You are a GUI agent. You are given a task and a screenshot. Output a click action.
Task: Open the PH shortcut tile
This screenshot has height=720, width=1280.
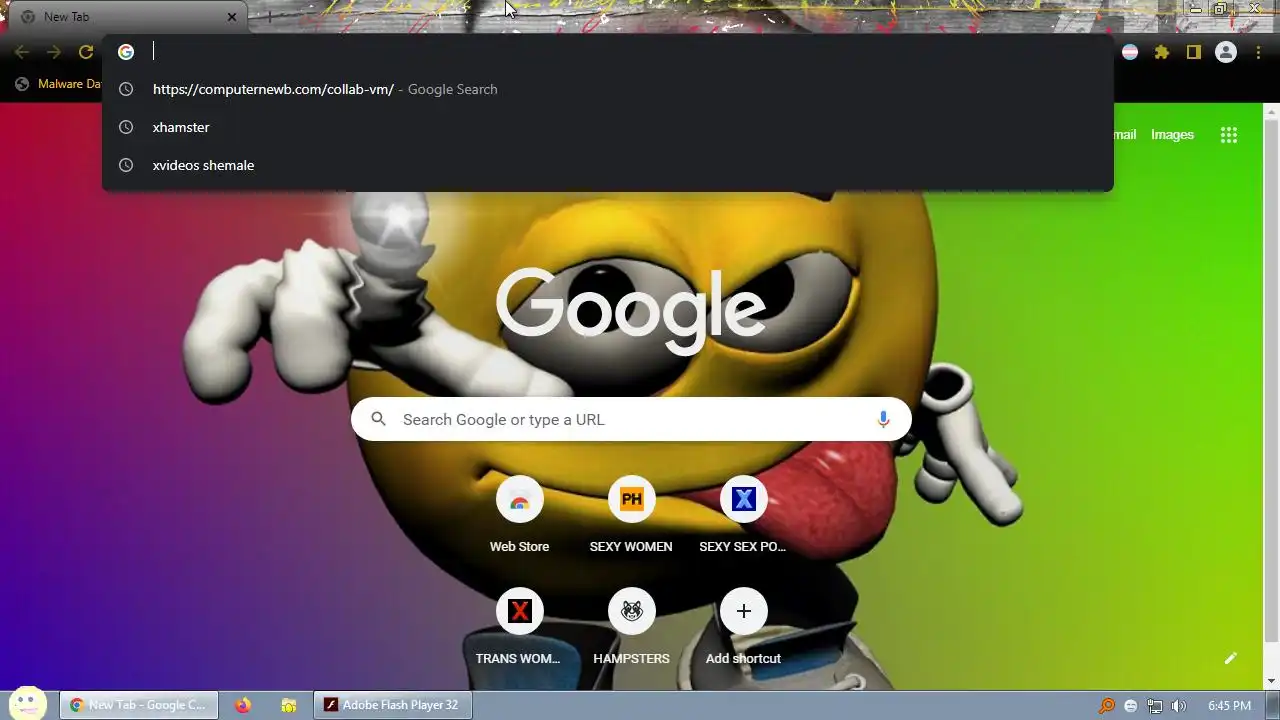pyautogui.click(x=631, y=516)
